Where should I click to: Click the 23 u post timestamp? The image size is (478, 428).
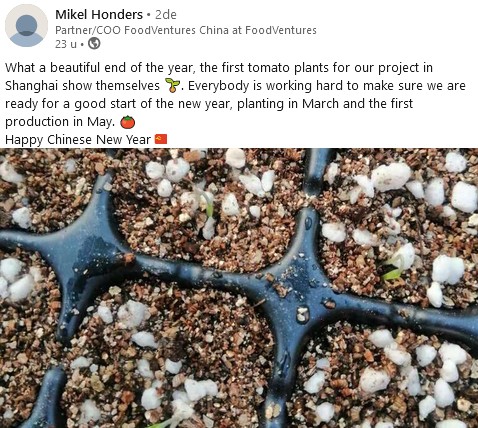tap(66, 44)
